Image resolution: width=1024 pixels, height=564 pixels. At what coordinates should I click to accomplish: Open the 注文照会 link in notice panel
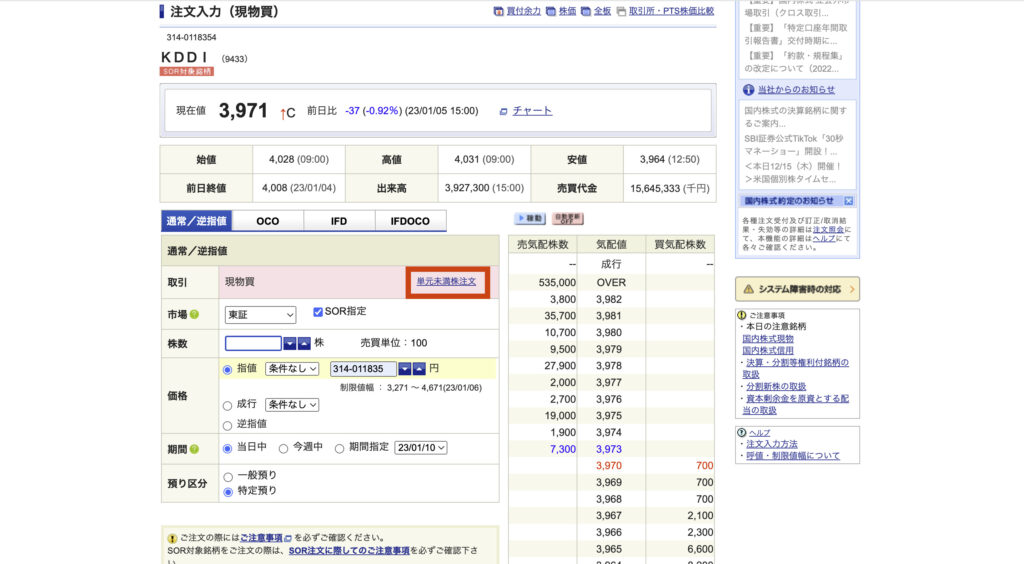coord(828,230)
